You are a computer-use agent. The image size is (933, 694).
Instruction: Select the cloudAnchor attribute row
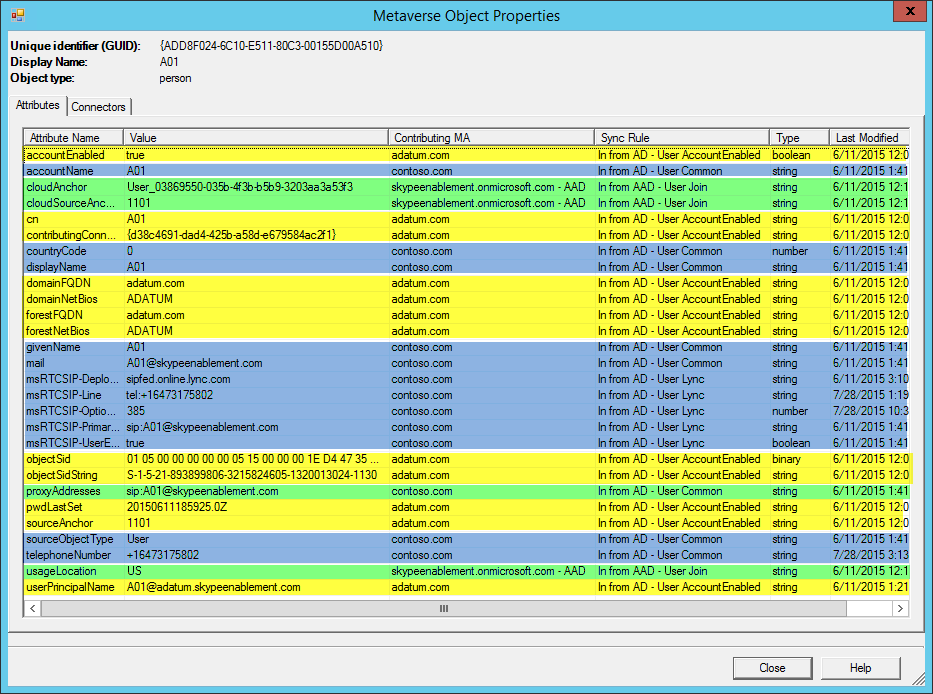tap(466, 187)
